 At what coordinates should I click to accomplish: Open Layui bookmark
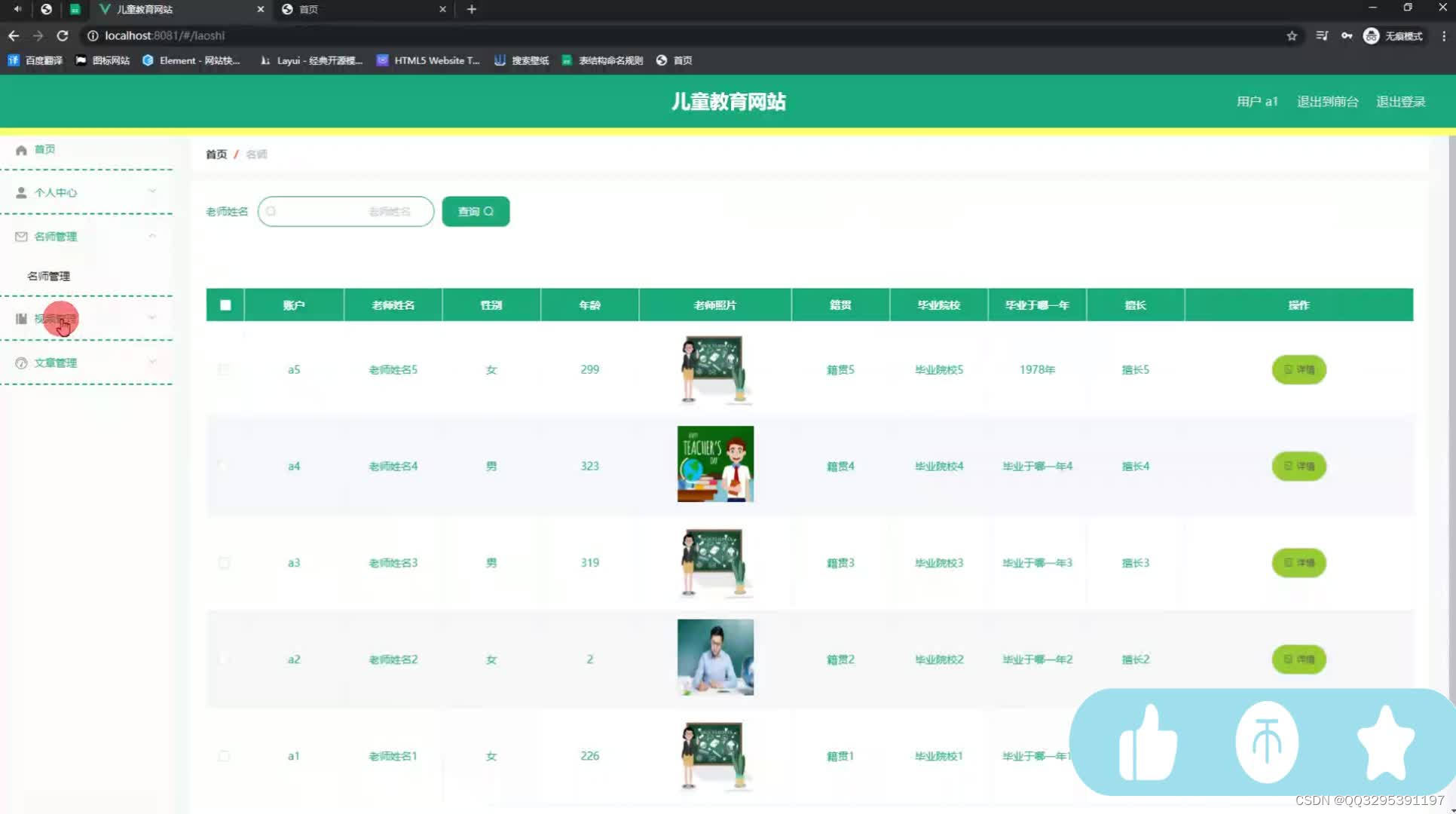(310, 60)
